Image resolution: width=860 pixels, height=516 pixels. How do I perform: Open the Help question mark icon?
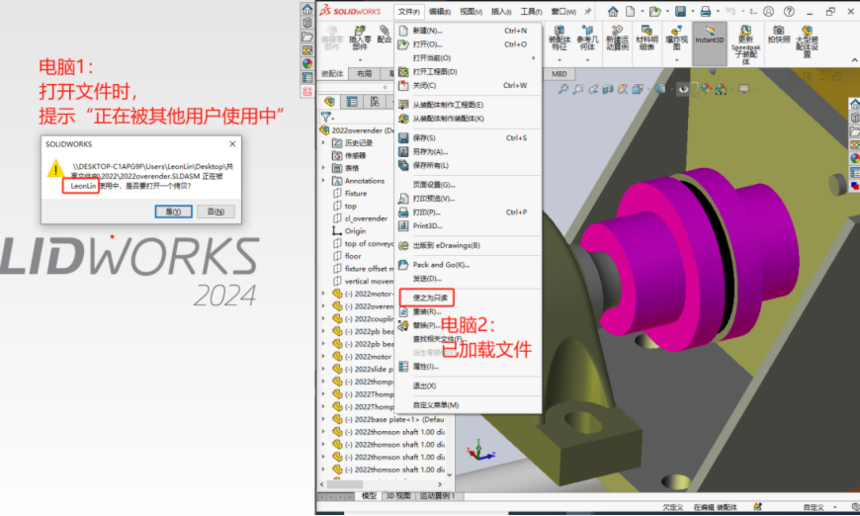(789, 11)
